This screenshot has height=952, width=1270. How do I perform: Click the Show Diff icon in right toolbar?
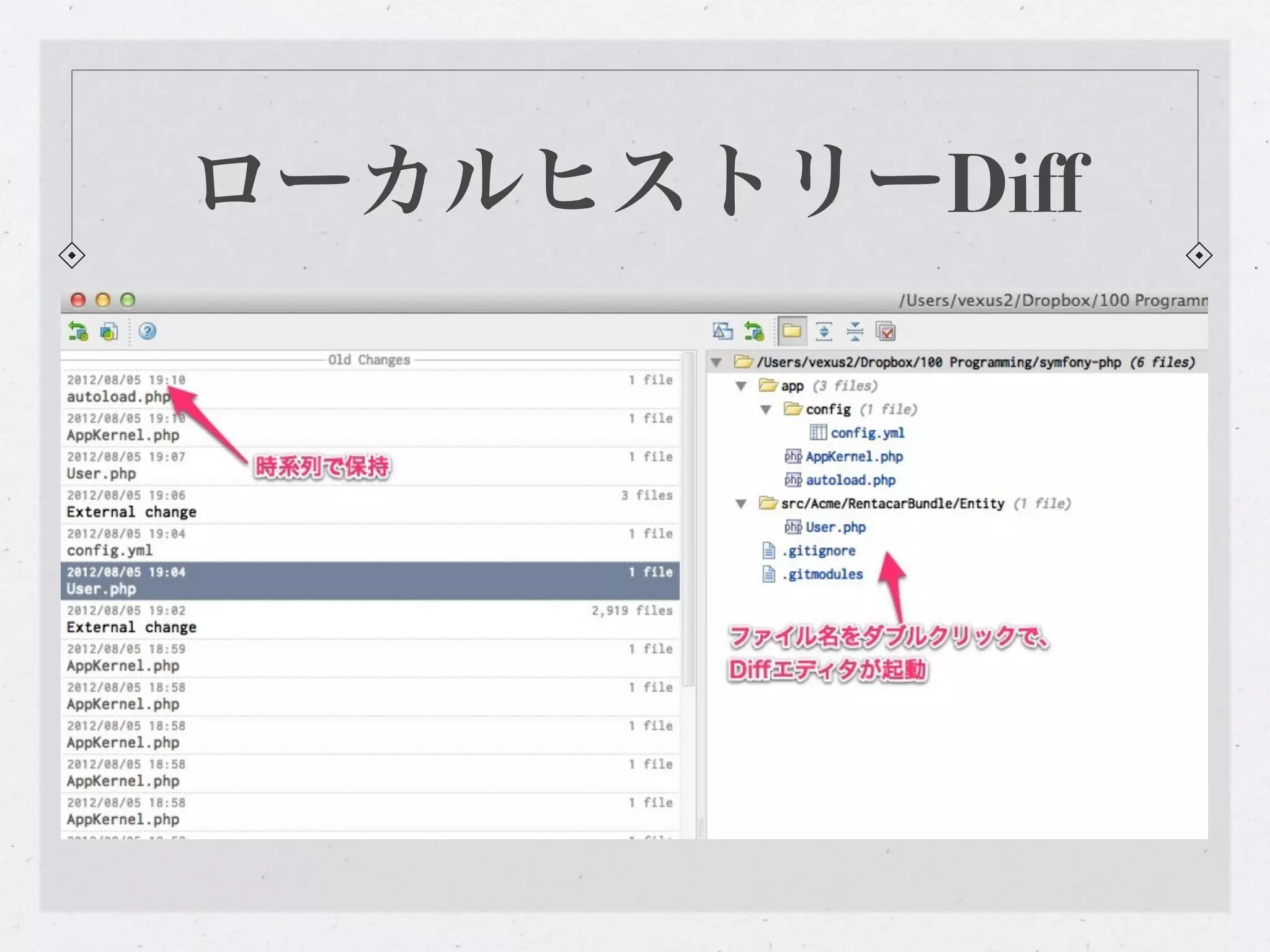click(722, 332)
